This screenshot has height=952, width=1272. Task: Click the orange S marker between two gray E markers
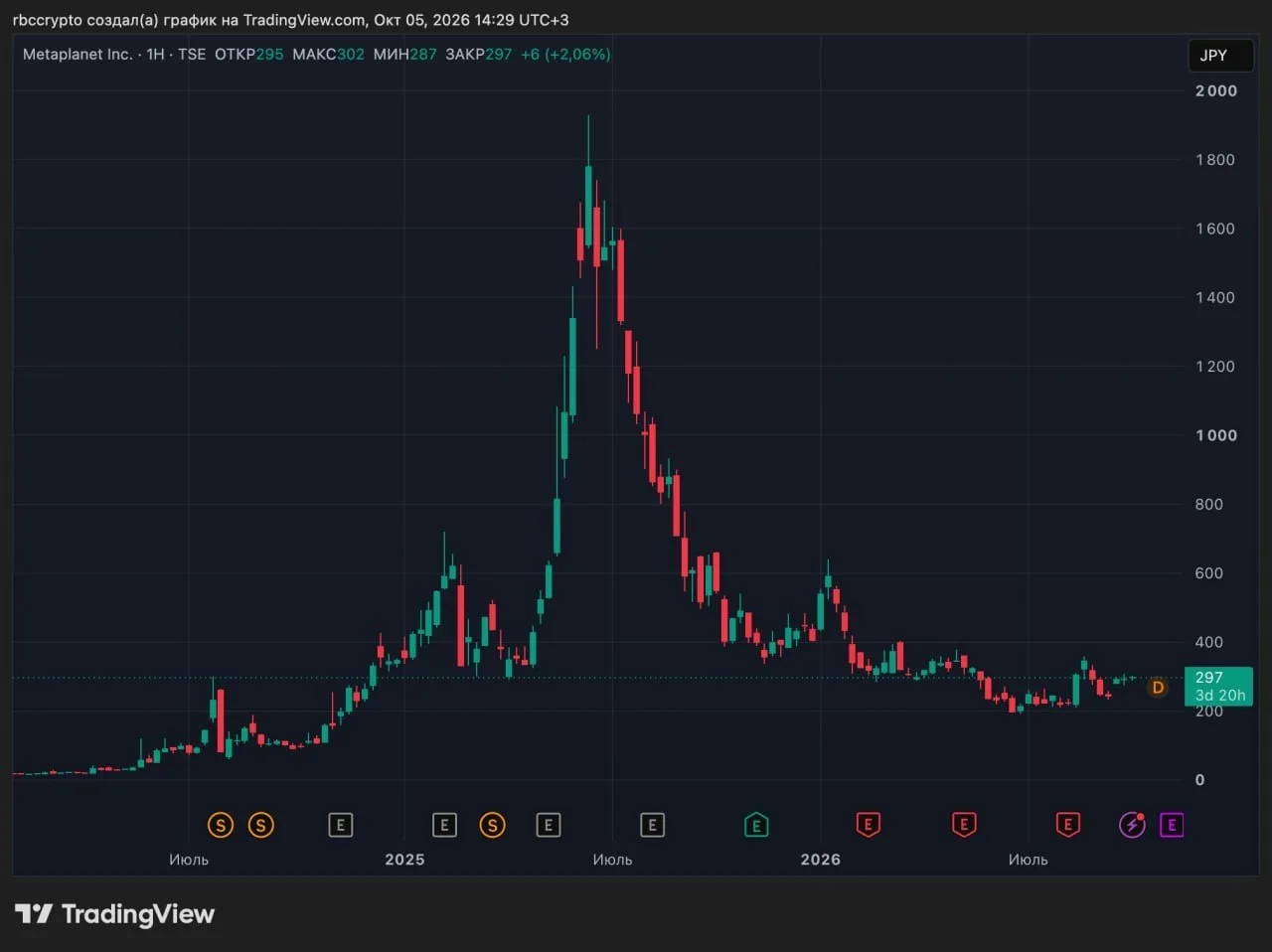point(492,825)
